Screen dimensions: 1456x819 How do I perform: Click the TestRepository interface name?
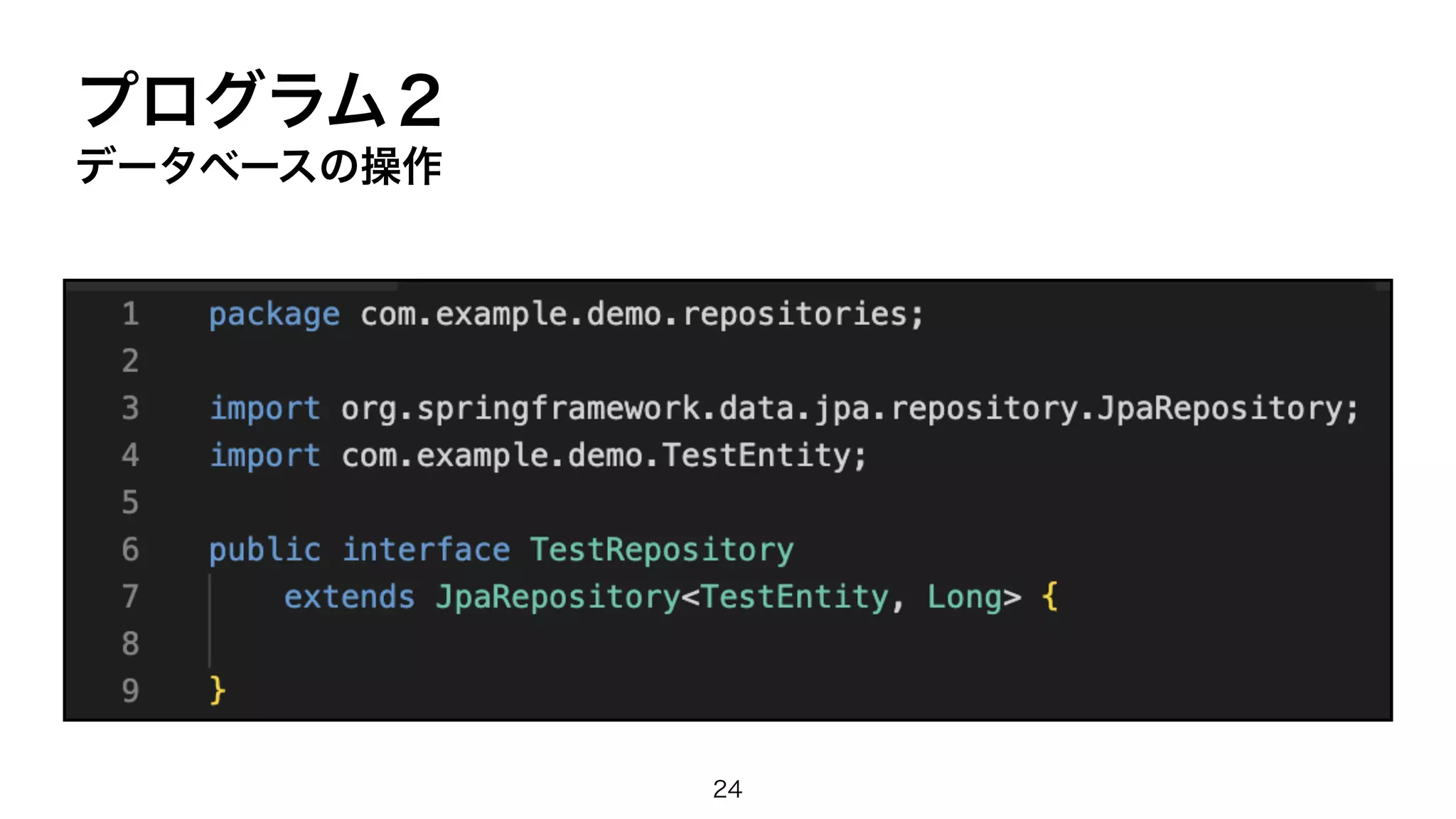(662, 551)
